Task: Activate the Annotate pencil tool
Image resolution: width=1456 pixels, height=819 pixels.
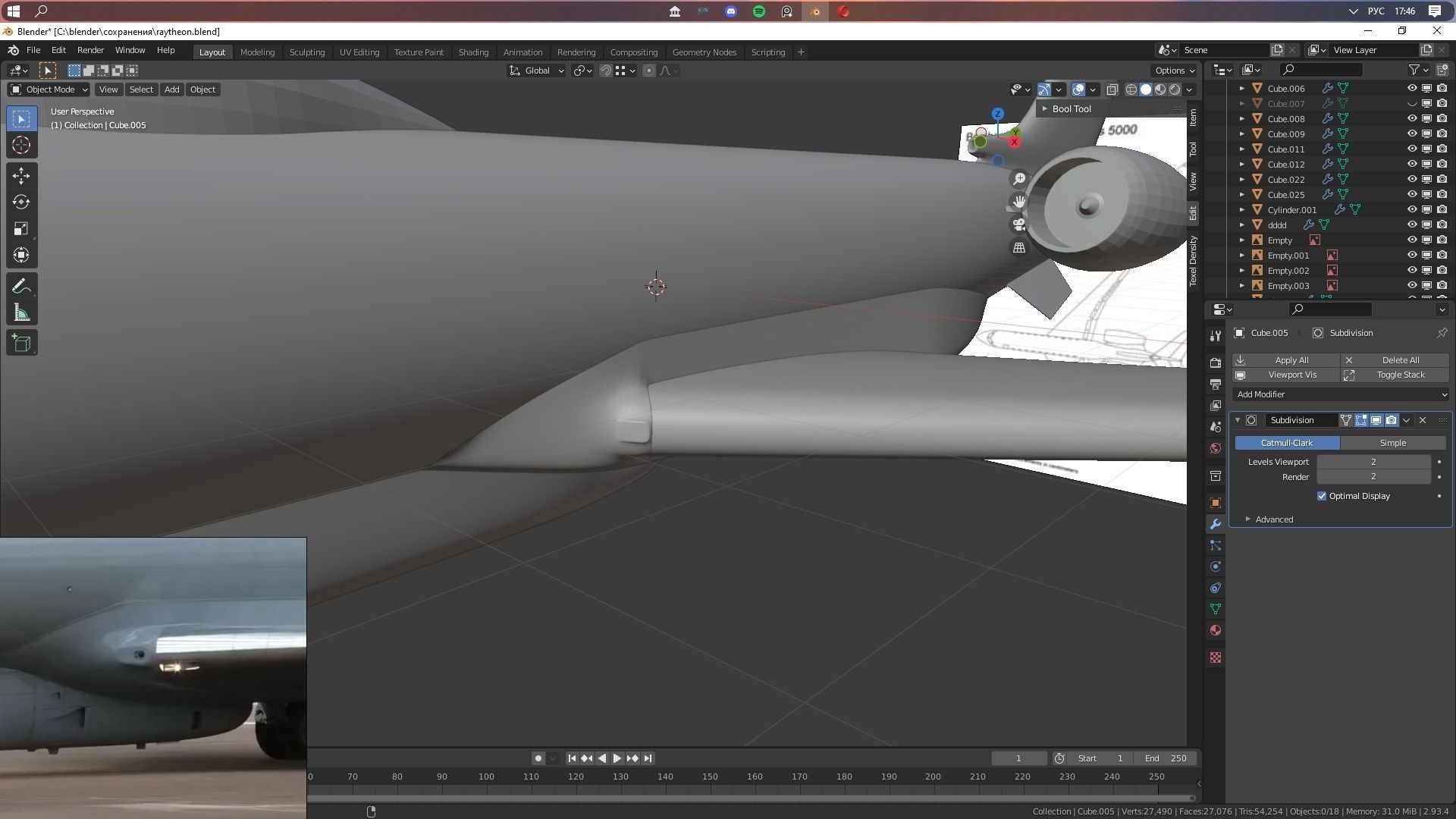Action: pyautogui.click(x=21, y=287)
